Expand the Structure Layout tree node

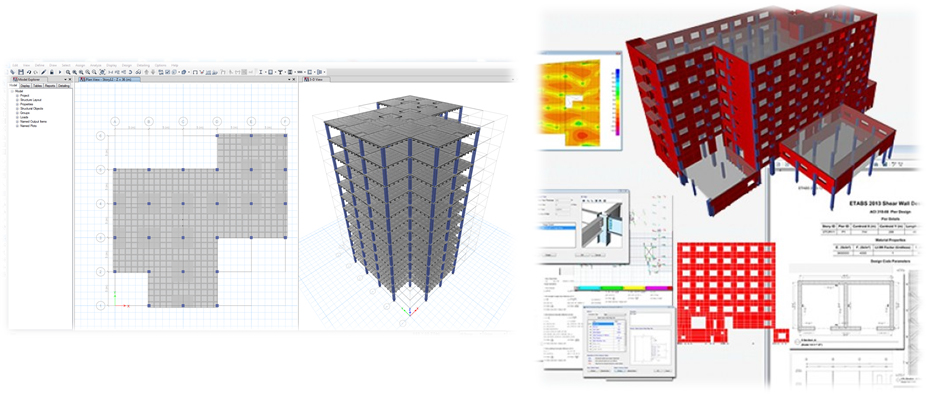tap(17, 100)
